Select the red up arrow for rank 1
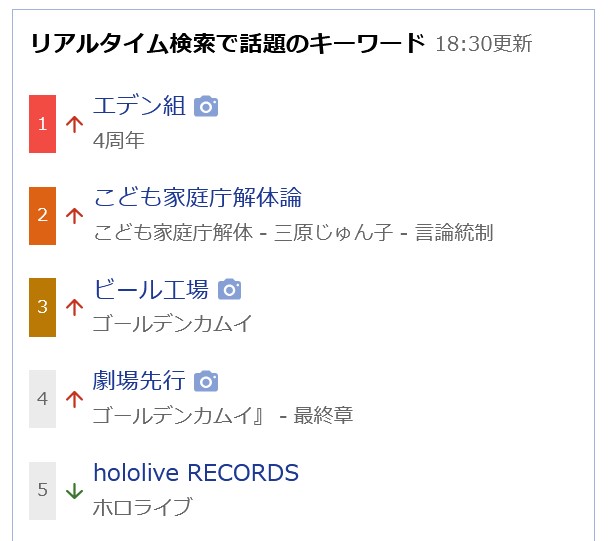This screenshot has width=615, height=541. click(74, 124)
